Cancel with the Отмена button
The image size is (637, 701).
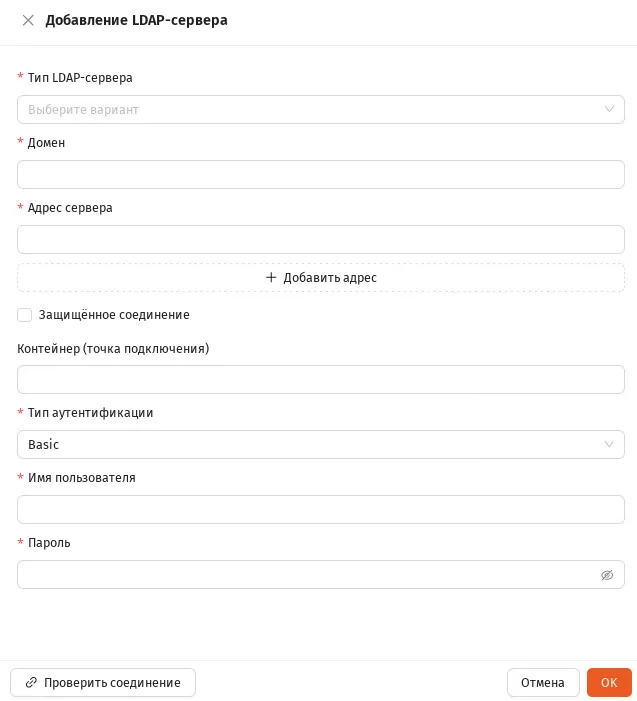[x=543, y=683]
